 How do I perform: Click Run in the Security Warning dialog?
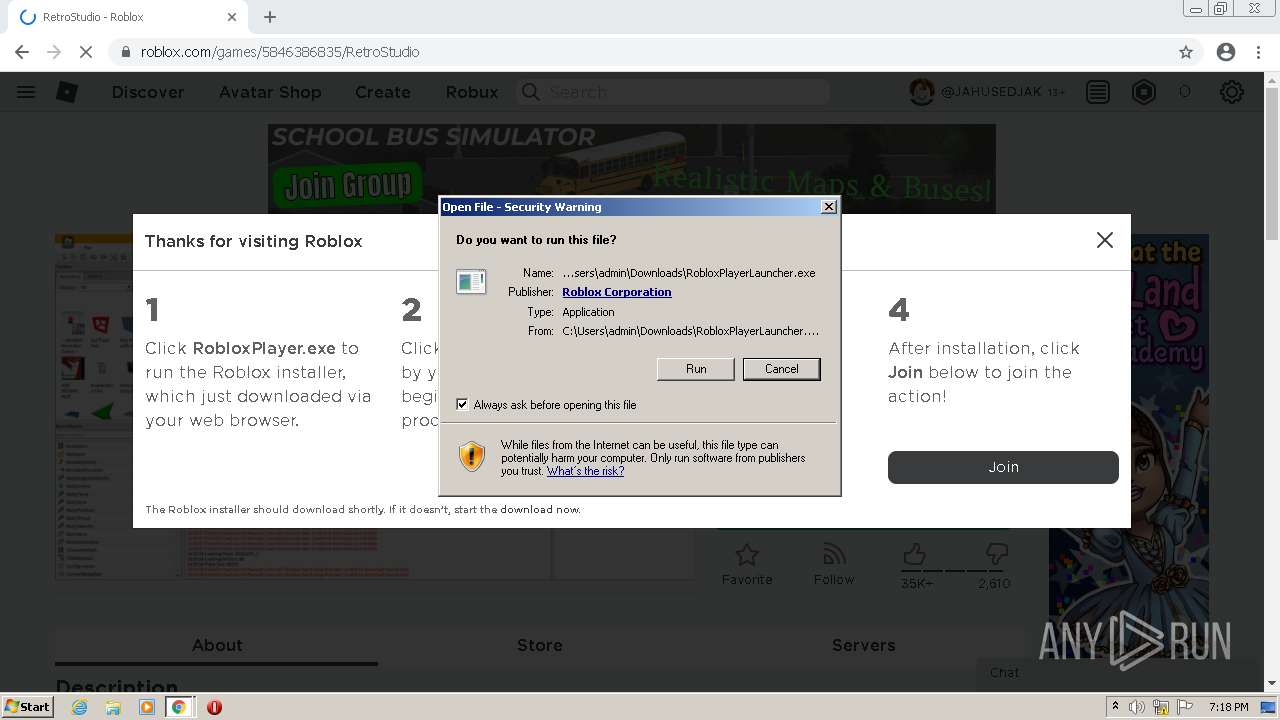(695, 369)
